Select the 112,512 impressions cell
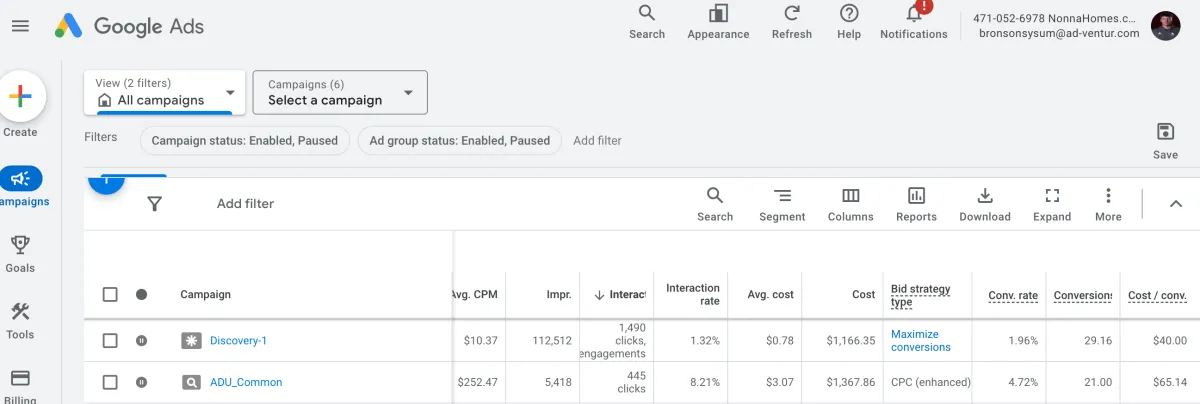This screenshot has height=404, width=1200. point(552,341)
